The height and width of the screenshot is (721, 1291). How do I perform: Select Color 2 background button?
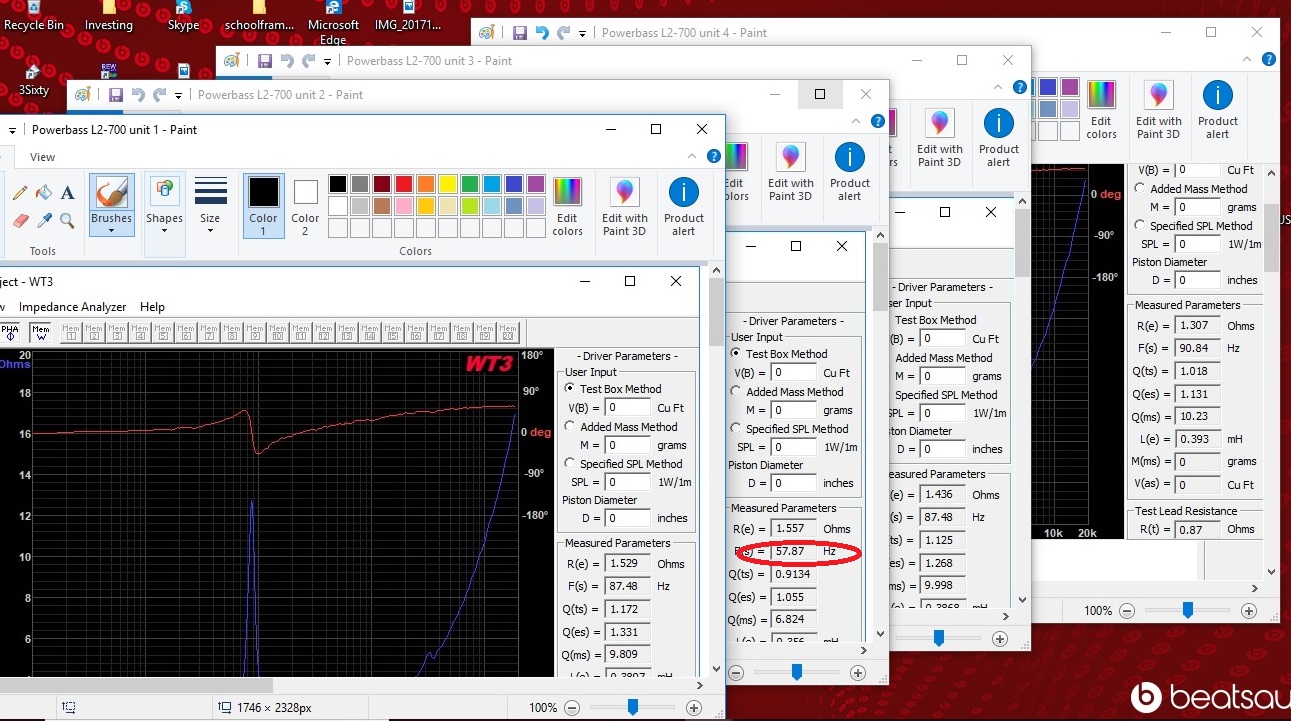coord(305,205)
